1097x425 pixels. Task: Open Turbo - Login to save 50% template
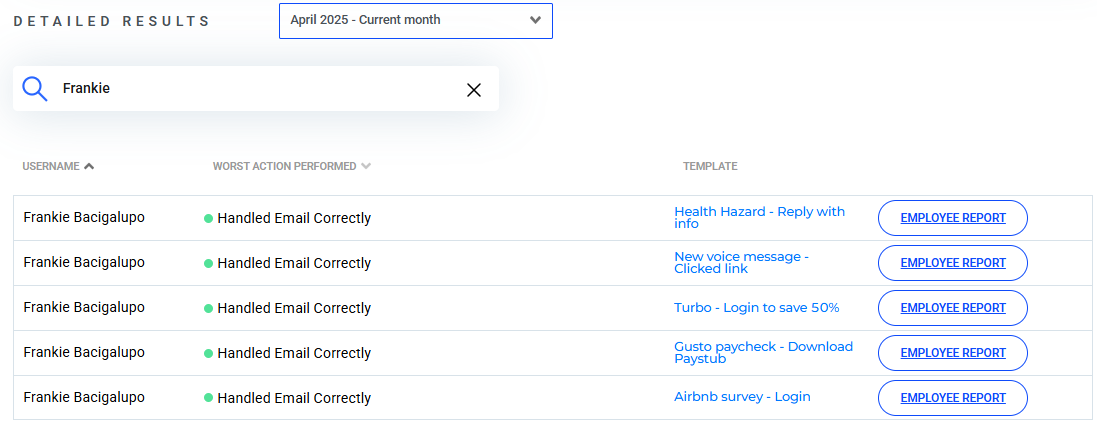[757, 307]
